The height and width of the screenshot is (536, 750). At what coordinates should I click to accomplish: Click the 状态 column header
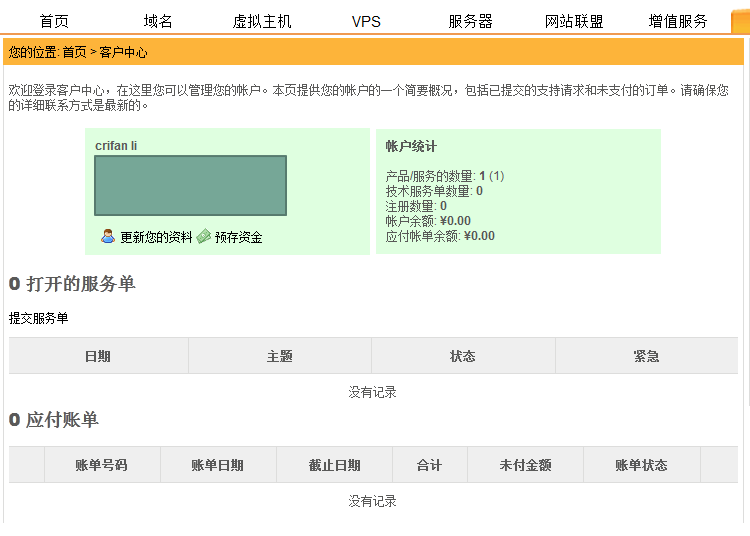pyautogui.click(x=463, y=356)
